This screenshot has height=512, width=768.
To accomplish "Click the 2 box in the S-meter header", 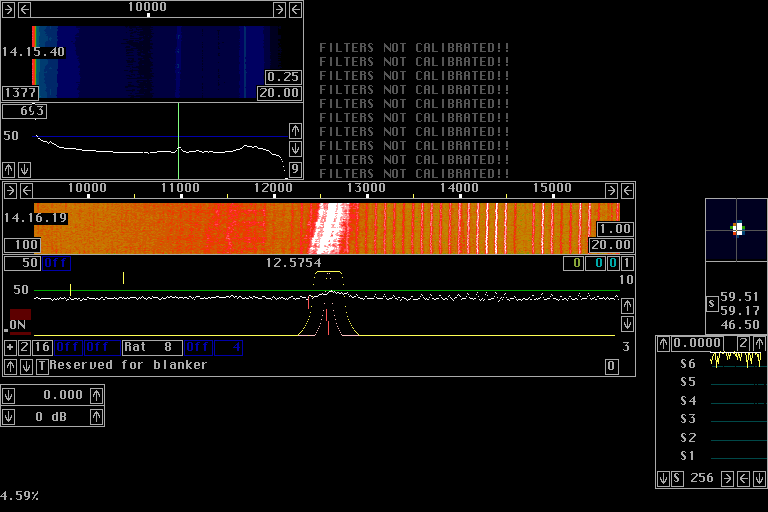I will pyautogui.click(x=744, y=343).
